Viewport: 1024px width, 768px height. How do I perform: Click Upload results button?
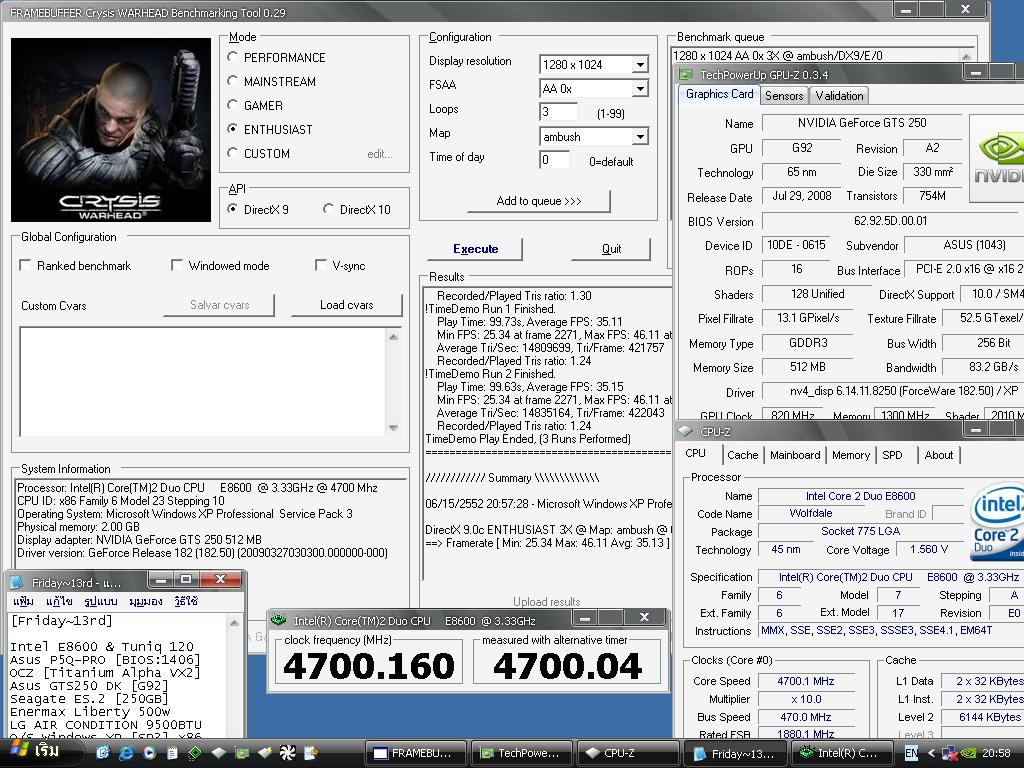(x=547, y=601)
